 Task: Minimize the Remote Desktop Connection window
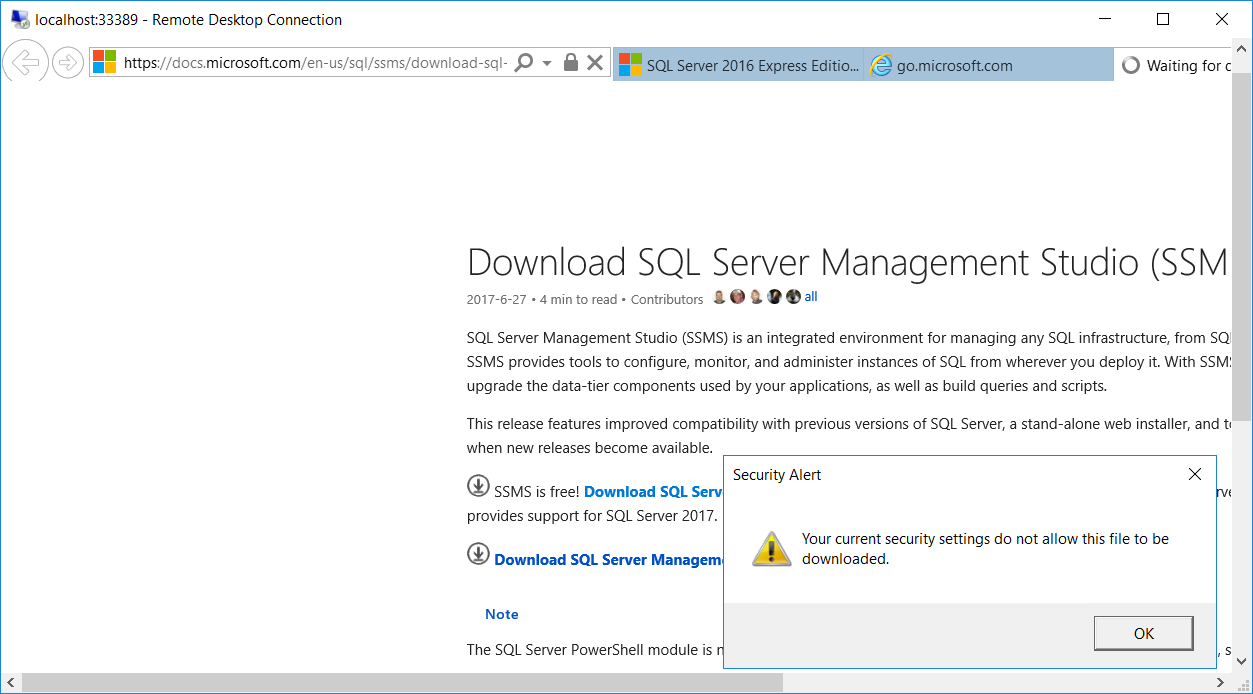pyautogui.click(x=1105, y=19)
